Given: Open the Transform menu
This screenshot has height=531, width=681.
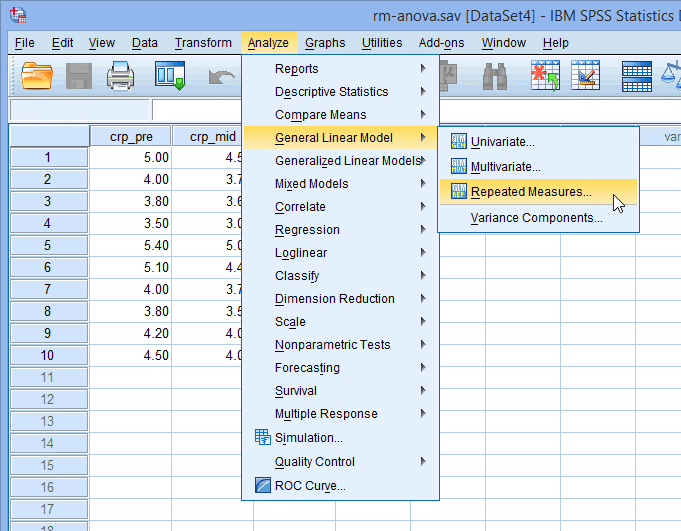Looking at the screenshot, I should coord(203,43).
